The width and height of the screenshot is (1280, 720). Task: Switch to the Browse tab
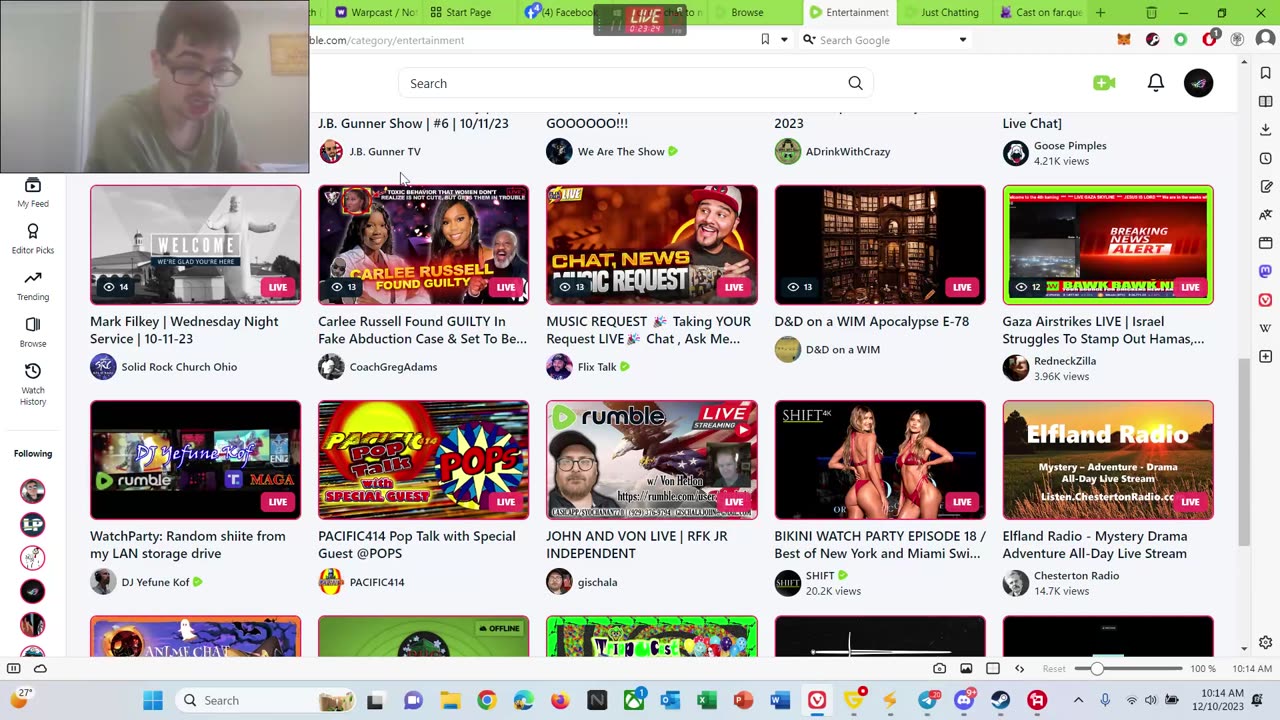[x=747, y=13]
